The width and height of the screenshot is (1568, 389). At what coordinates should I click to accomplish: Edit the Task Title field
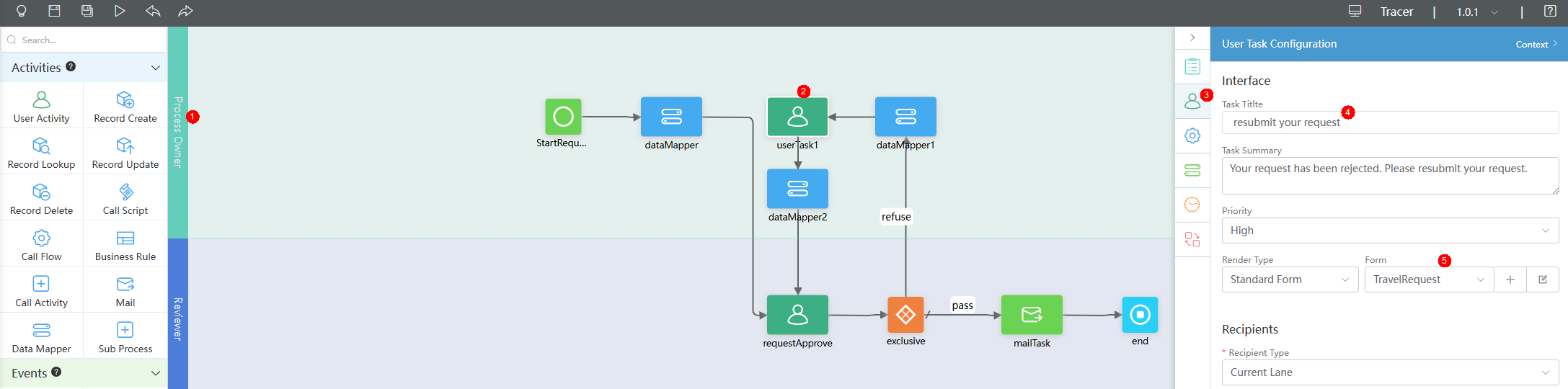(x=1390, y=122)
